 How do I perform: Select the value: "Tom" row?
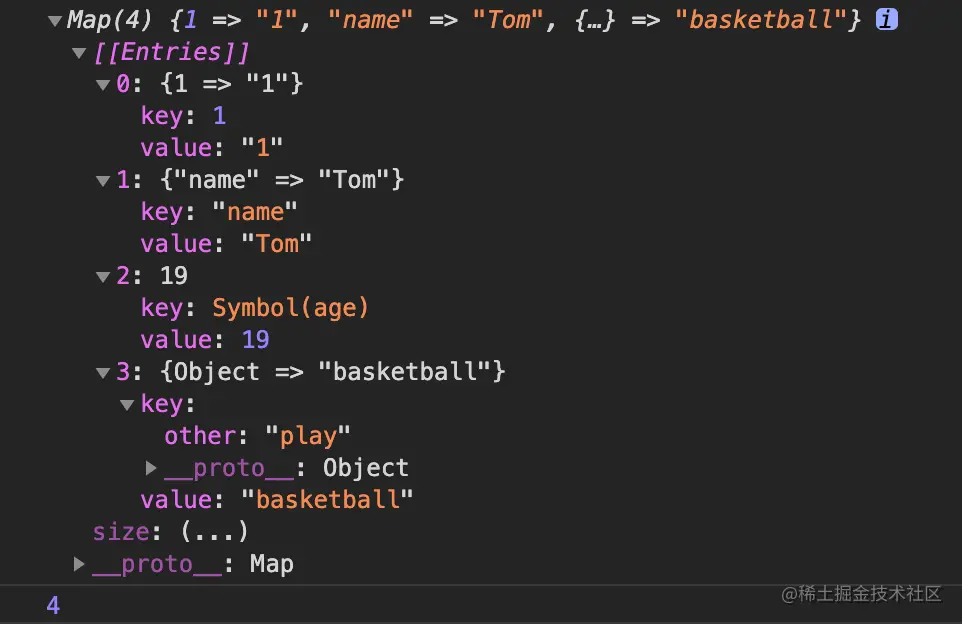coord(226,244)
